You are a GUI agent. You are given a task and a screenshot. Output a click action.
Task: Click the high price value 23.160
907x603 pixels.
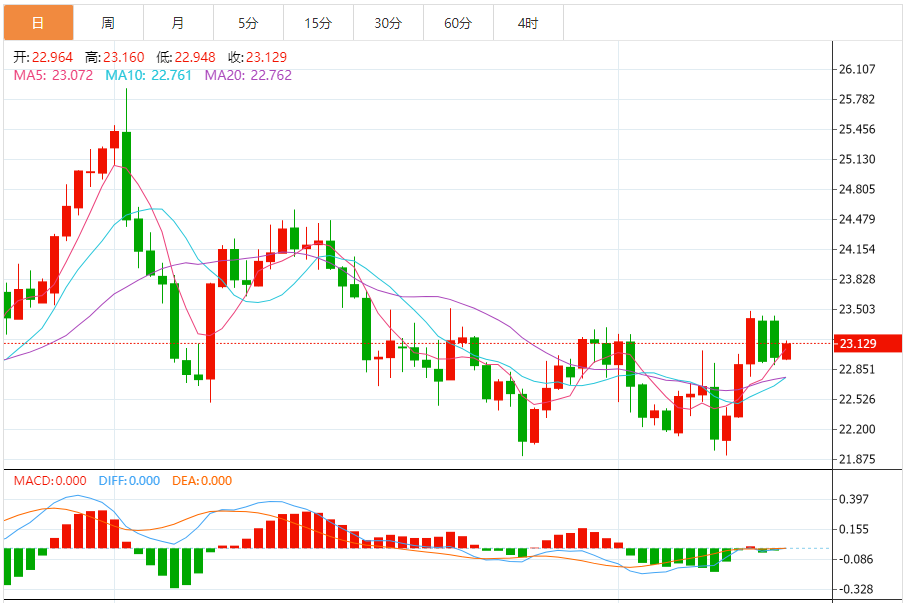pos(124,57)
